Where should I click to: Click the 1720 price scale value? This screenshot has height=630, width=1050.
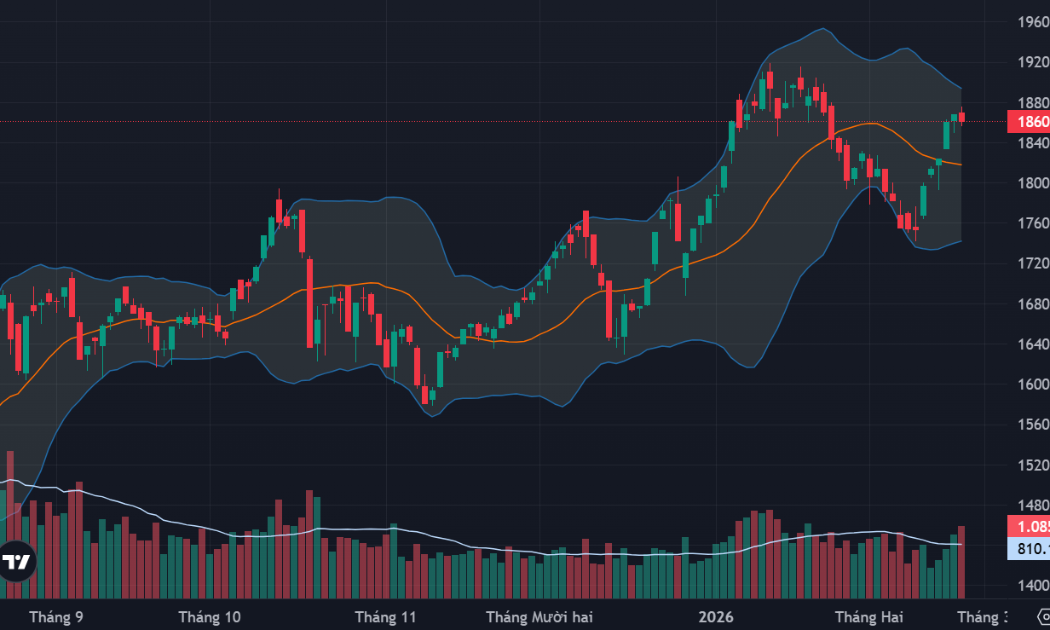point(1030,263)
